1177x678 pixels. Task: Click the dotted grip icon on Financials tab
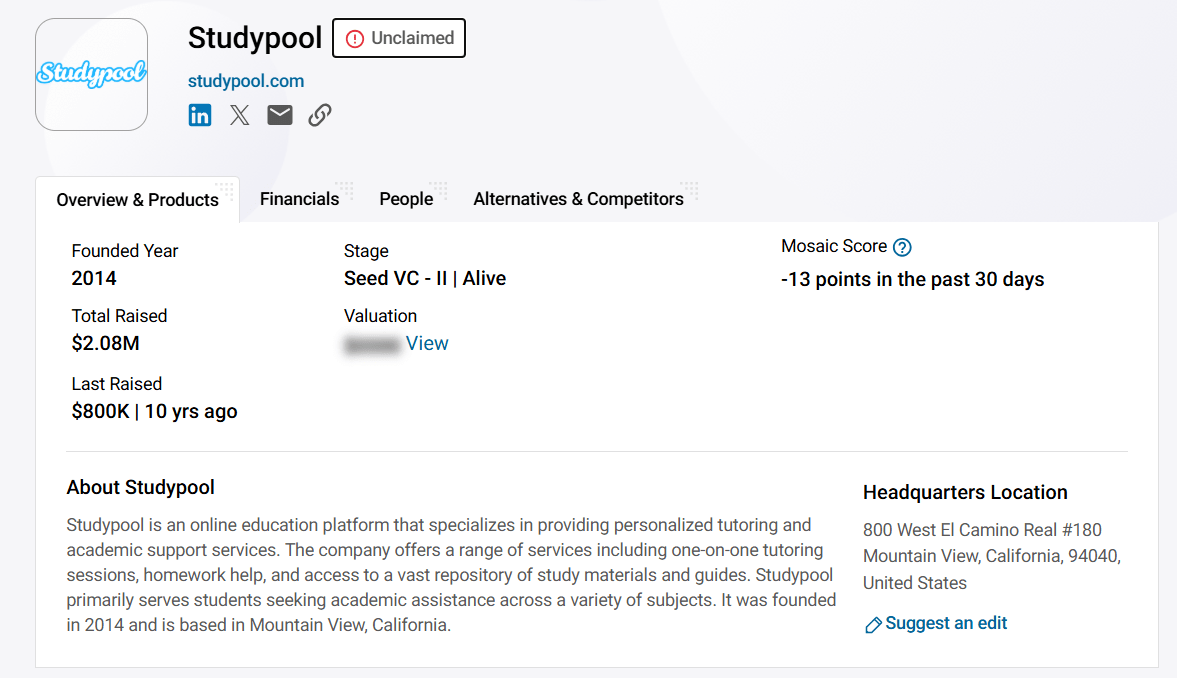pos(345,190)
